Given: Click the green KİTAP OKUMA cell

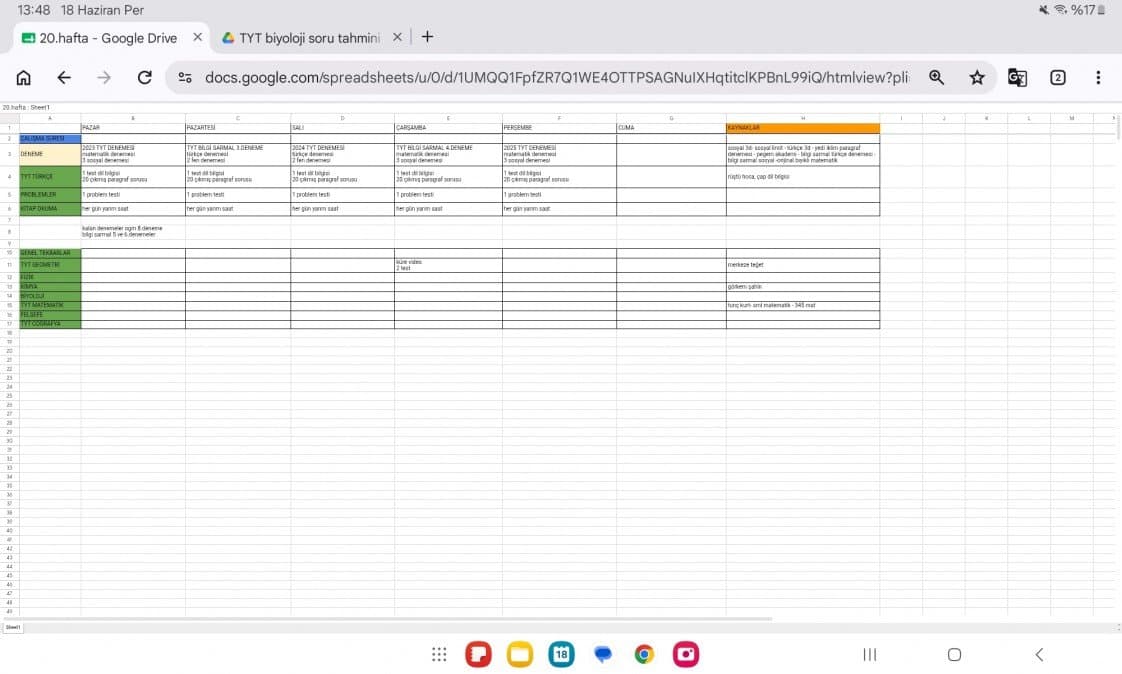Looking at the screenshot, I should pos(50,209).
